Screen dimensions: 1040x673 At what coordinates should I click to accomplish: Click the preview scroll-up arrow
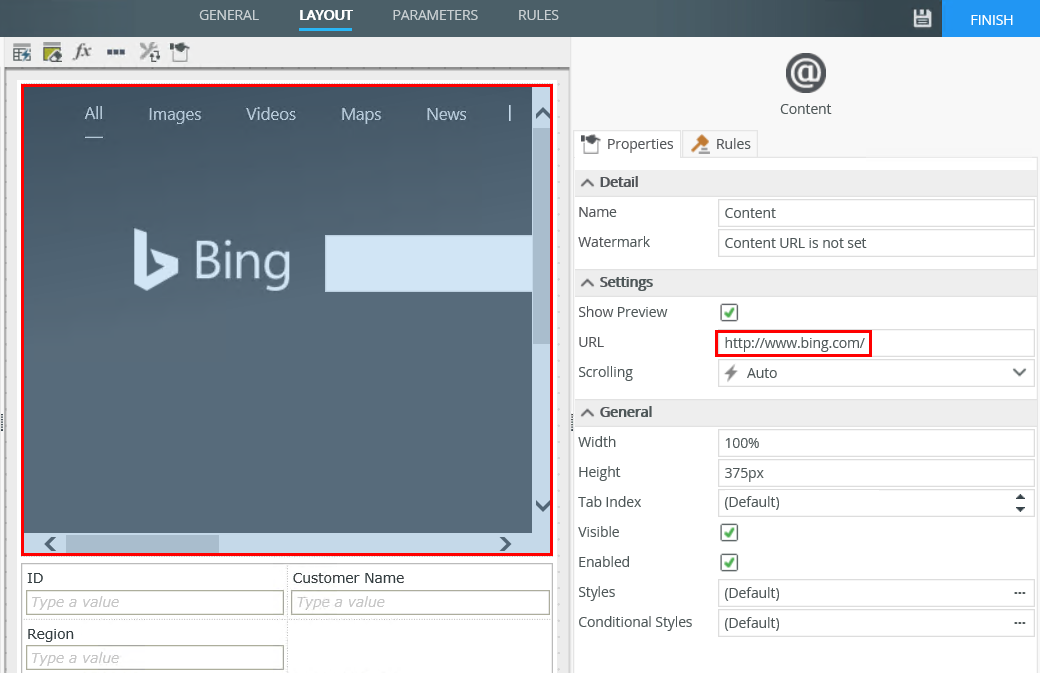[x=543, y=113]
